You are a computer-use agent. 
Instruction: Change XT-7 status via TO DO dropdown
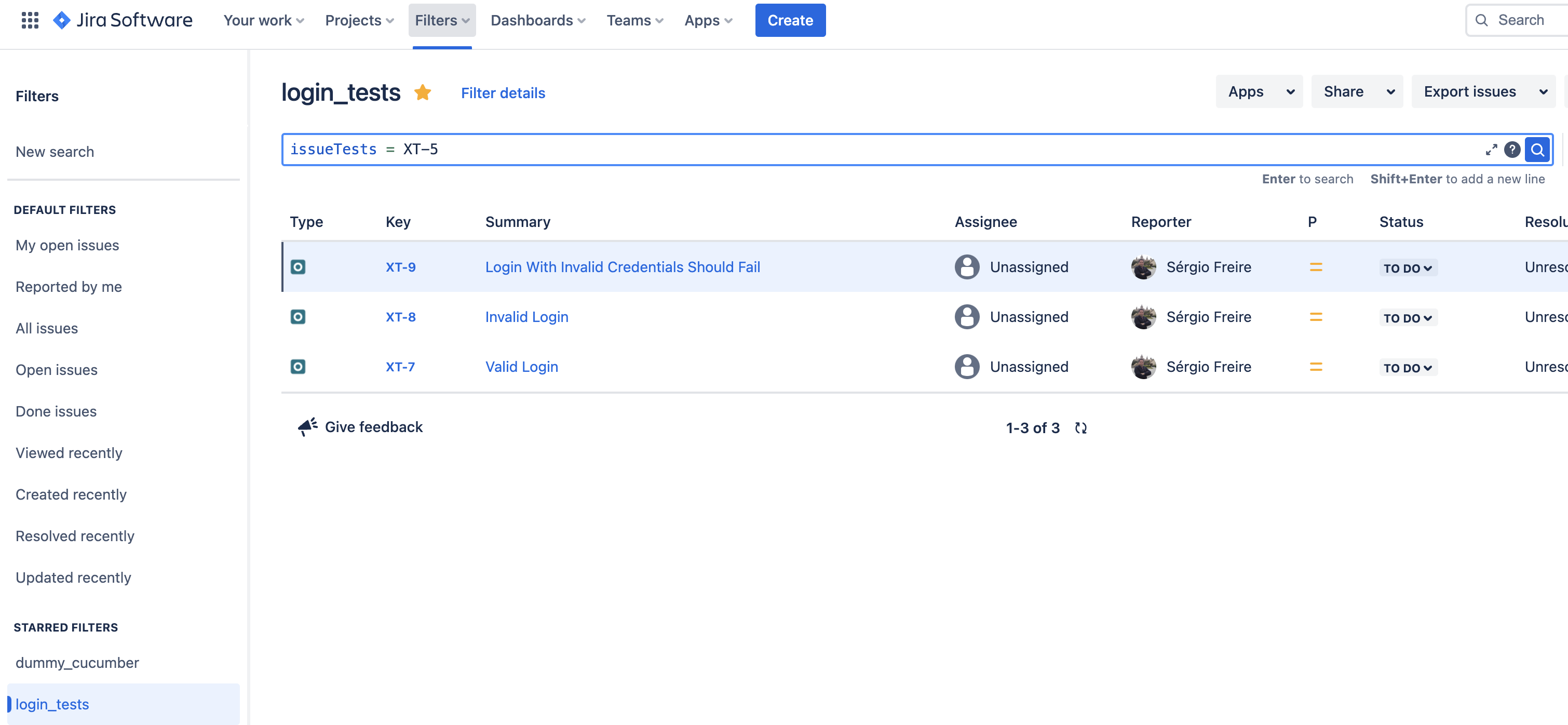point(1408,368)
